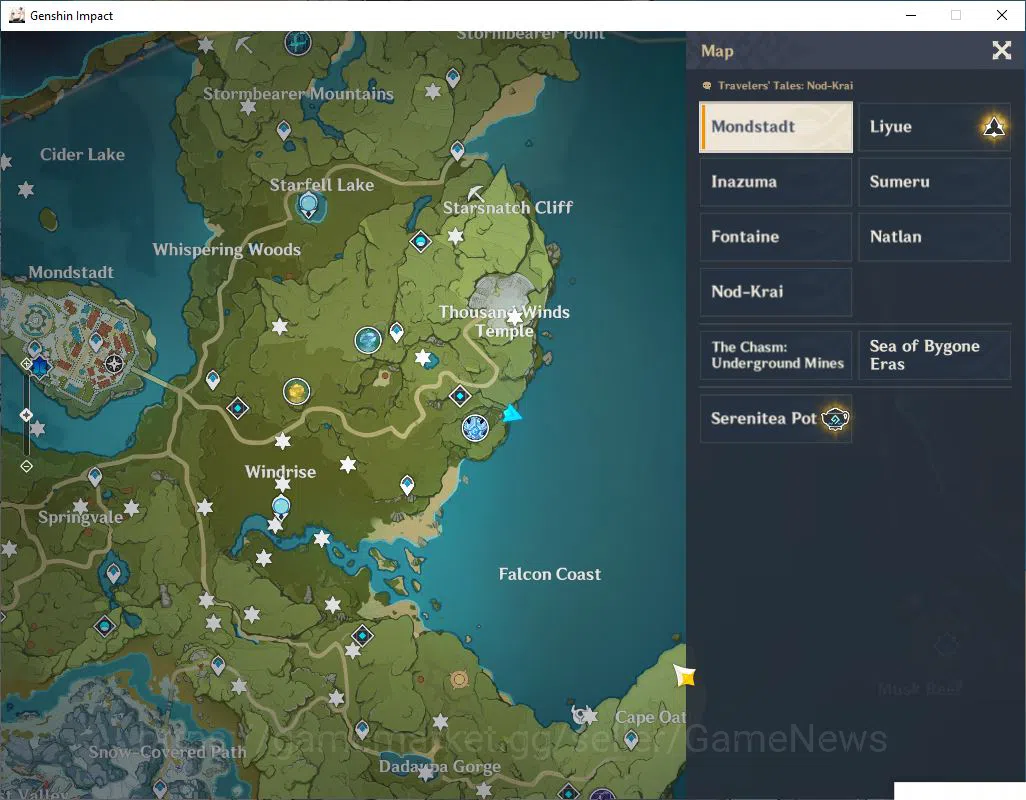Click the Snow-Covered Path map label
The height and width of the screenshot is (800, 1026).
[x=168, y=752]
